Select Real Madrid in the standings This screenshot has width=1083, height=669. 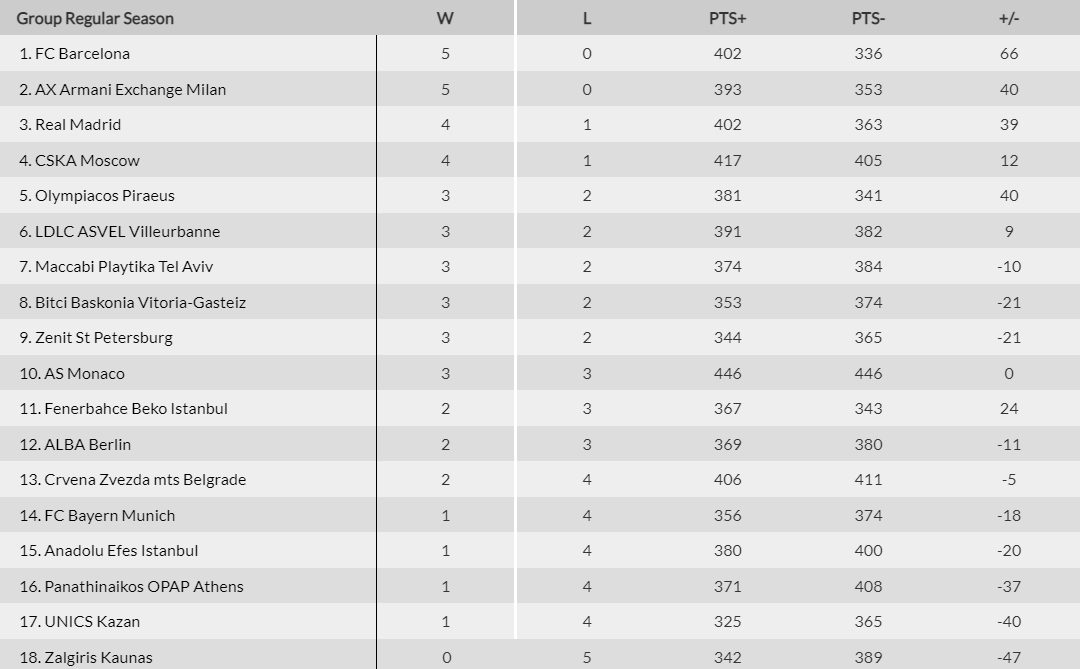pos(78,125)
